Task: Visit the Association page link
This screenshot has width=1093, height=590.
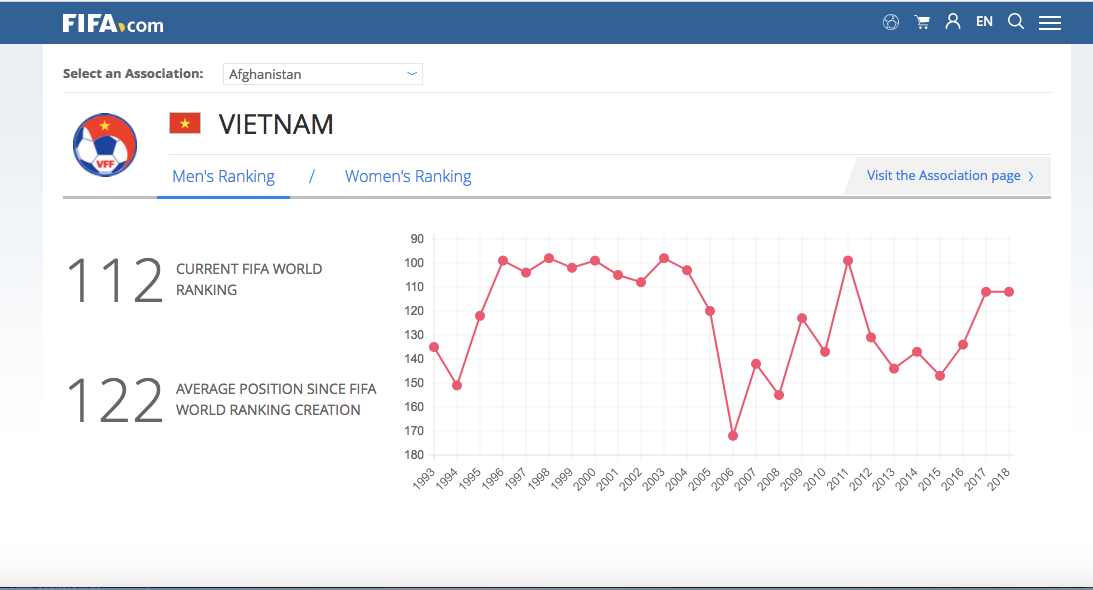Action: [944, 176]
